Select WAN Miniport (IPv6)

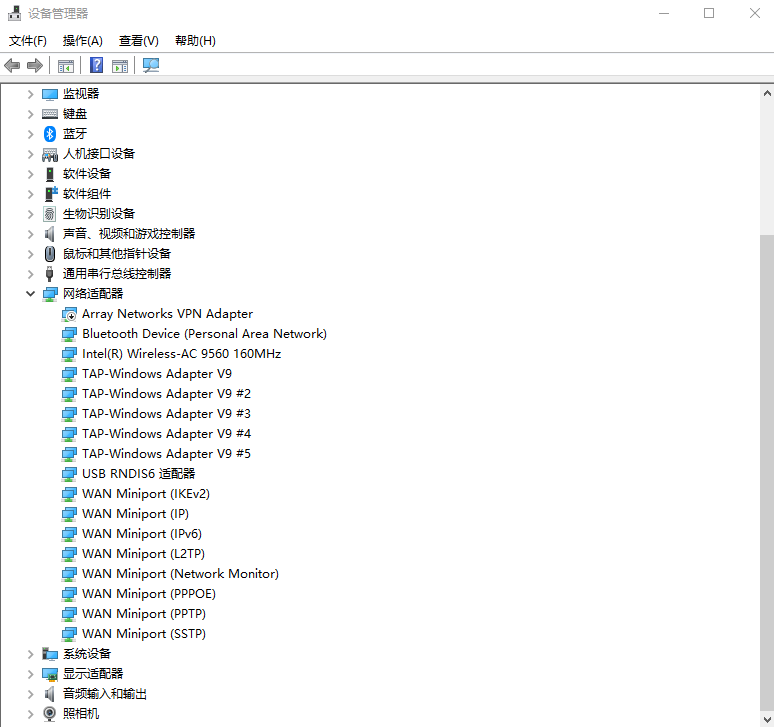tap(142, 534)
